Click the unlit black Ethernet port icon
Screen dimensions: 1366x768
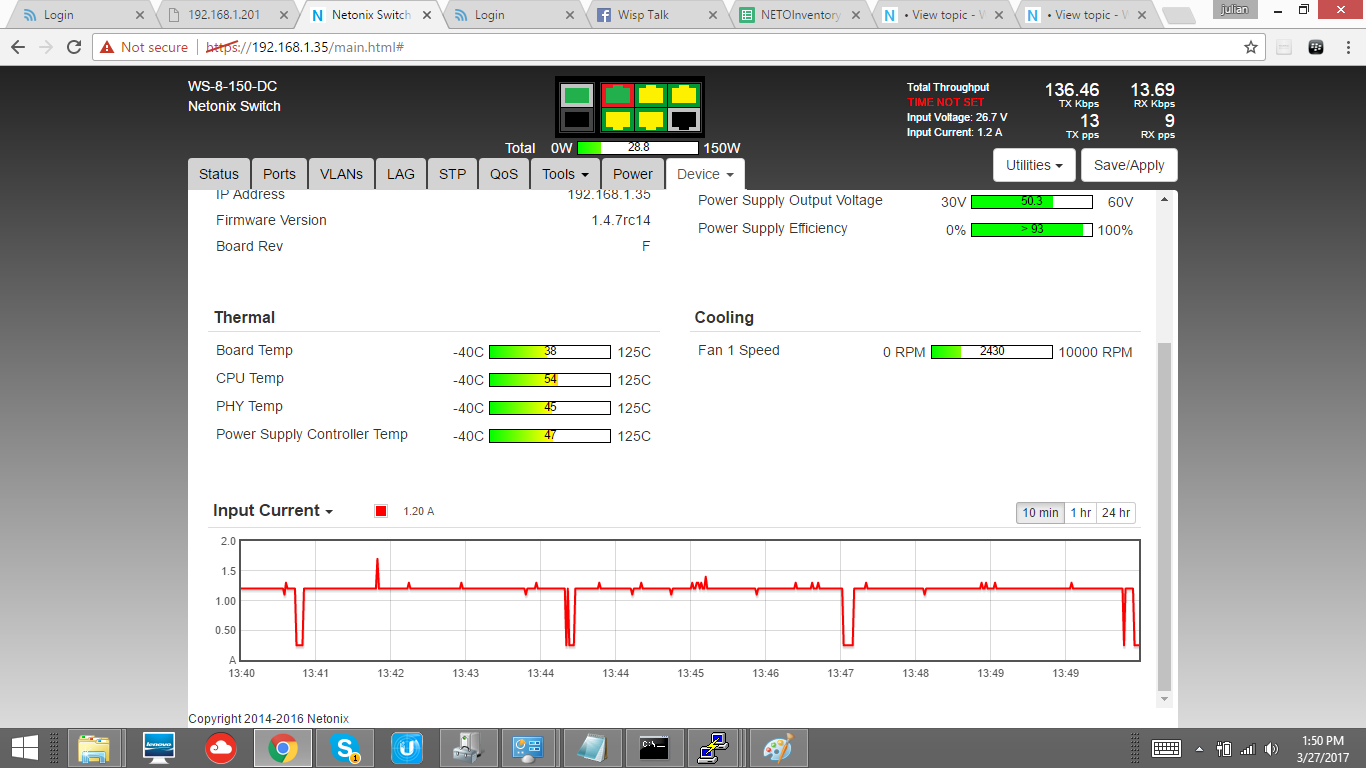685,121
